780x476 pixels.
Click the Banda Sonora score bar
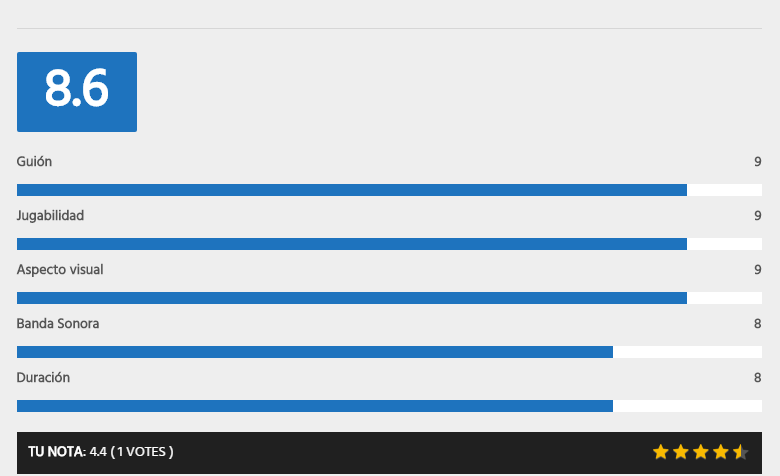click(x=389, y=352)
